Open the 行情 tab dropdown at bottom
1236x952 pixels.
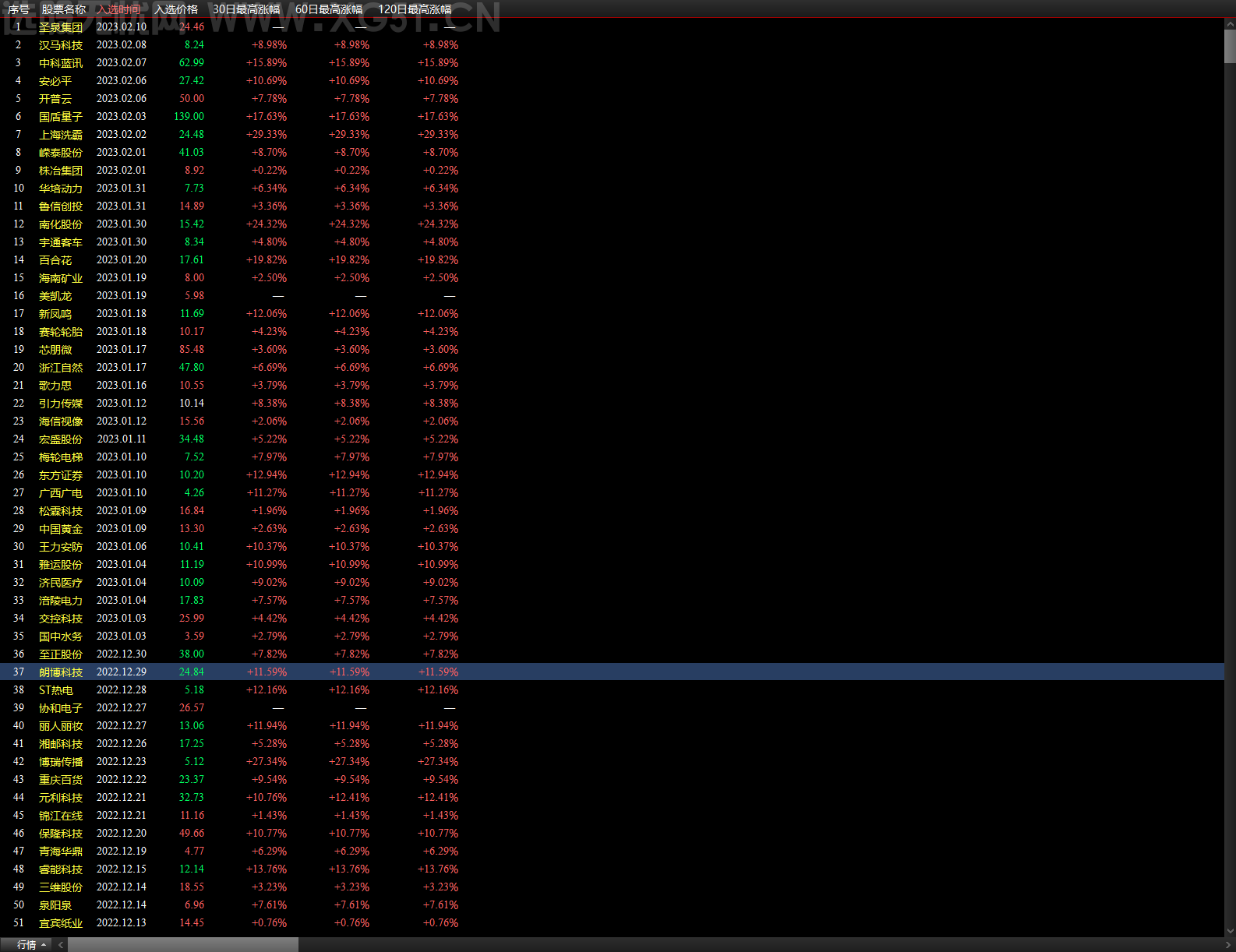32,945
